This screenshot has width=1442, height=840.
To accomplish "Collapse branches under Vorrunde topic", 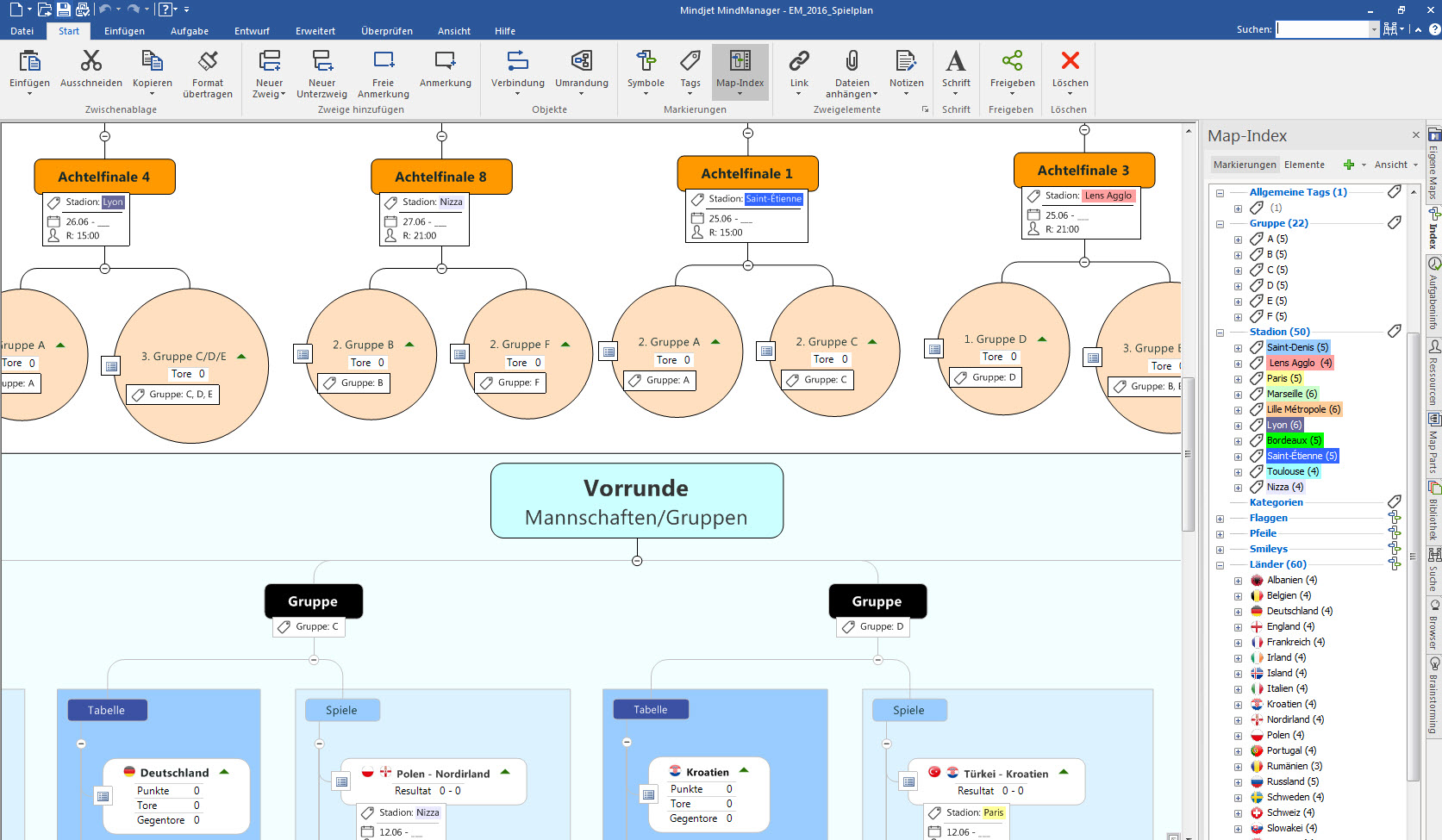I will pos(637,561).
